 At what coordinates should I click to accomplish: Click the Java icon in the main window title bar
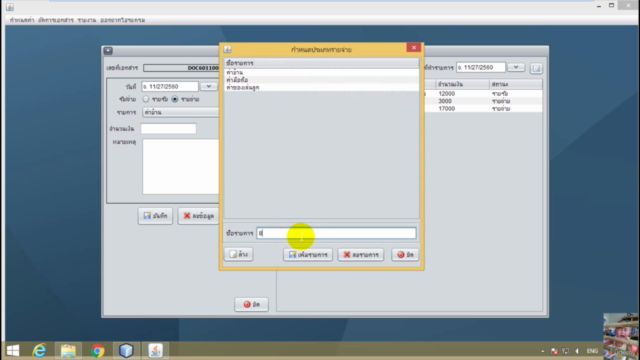[10, 7]
